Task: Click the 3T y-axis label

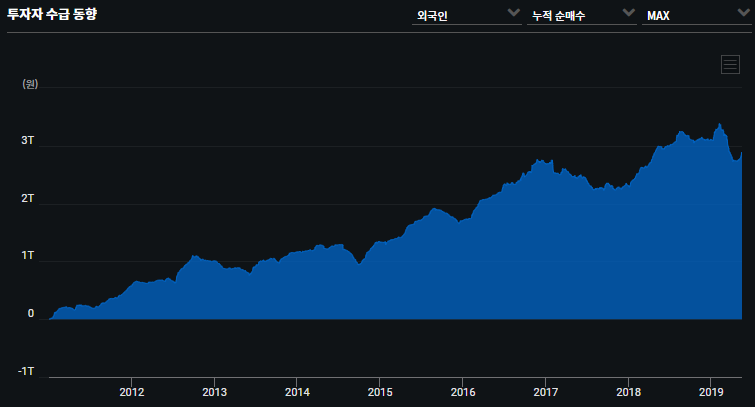Action: click(x=27, y=140)
